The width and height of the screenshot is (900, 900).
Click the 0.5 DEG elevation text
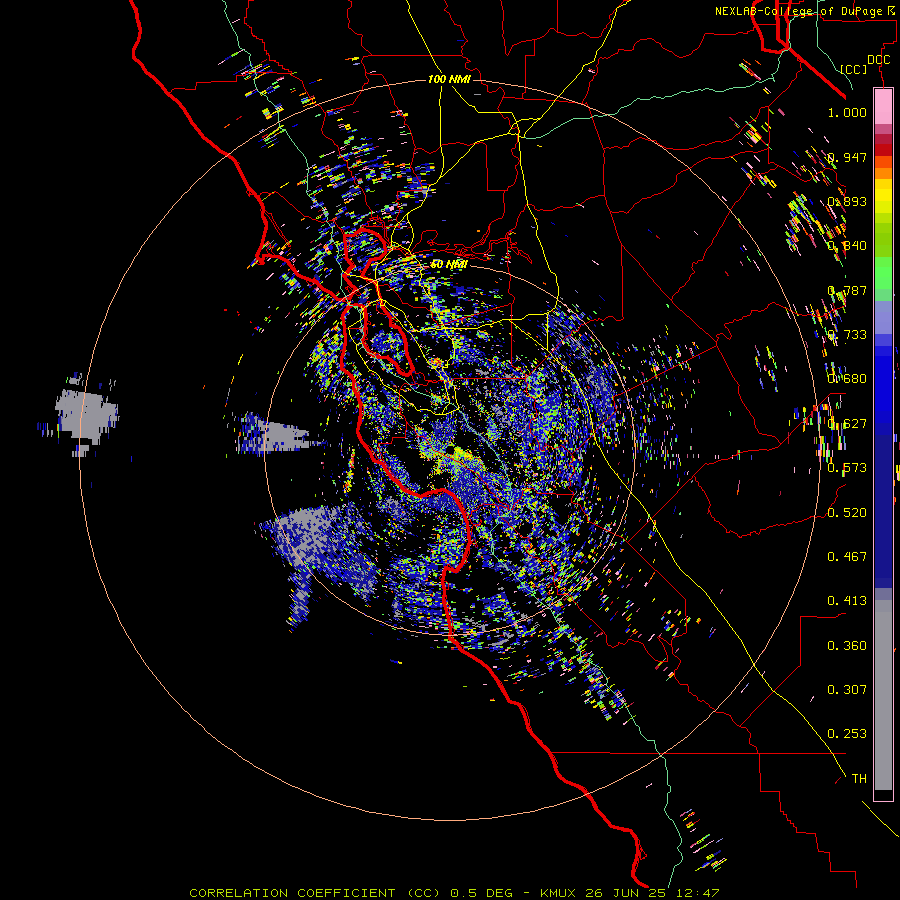tap(481, 893)
